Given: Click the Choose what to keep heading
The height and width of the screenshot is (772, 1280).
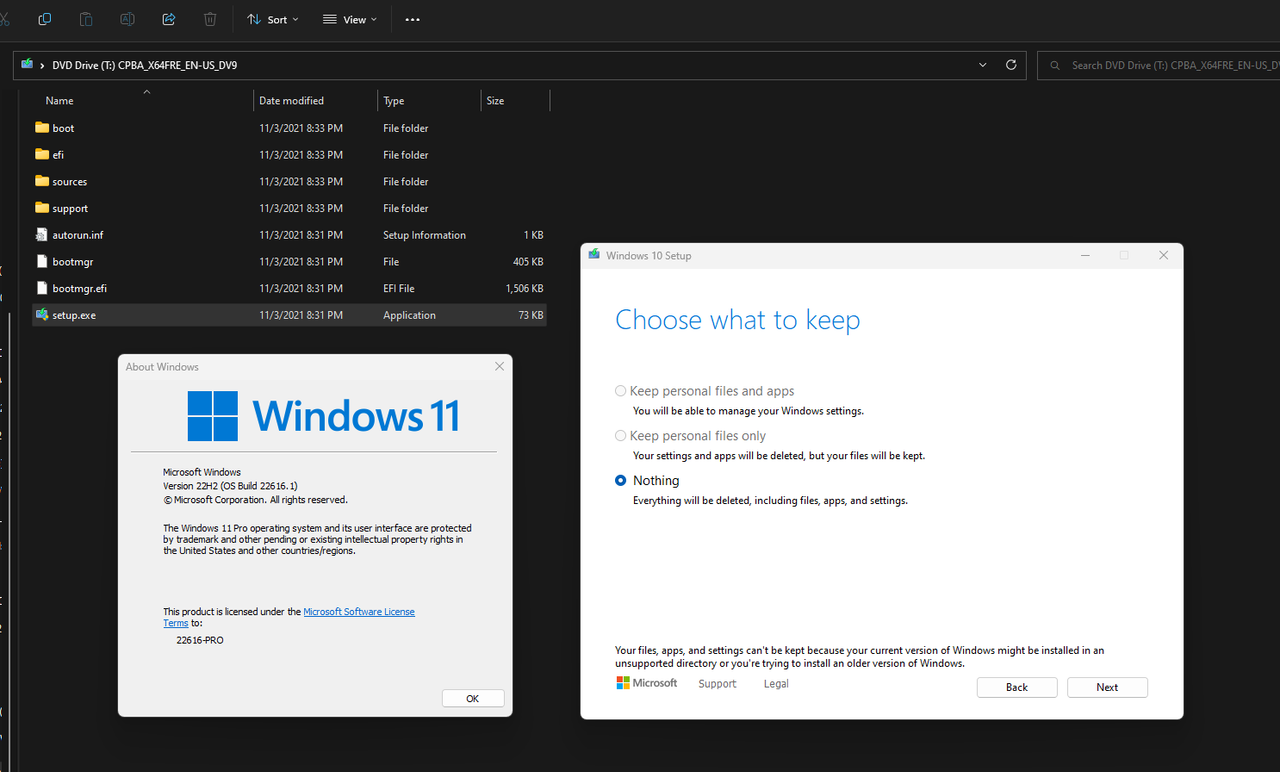Looking at the screenshot, I should (x=737, y=320).
